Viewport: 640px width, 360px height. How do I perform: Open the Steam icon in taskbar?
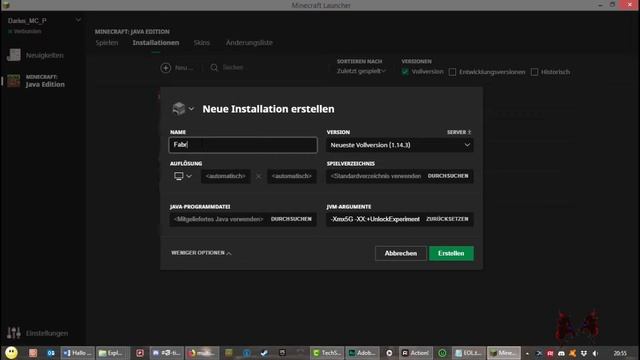(x=264, y=353)
